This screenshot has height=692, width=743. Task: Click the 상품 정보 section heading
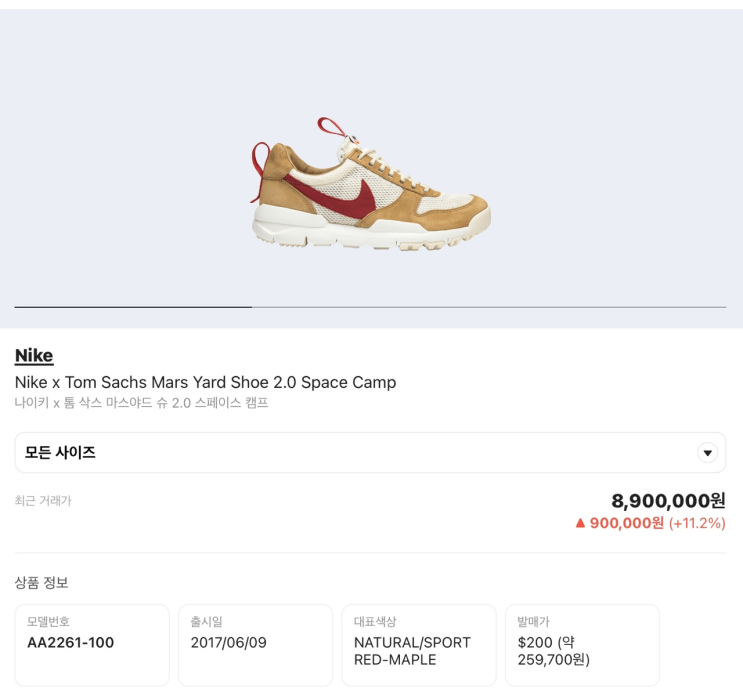[41, 582]
